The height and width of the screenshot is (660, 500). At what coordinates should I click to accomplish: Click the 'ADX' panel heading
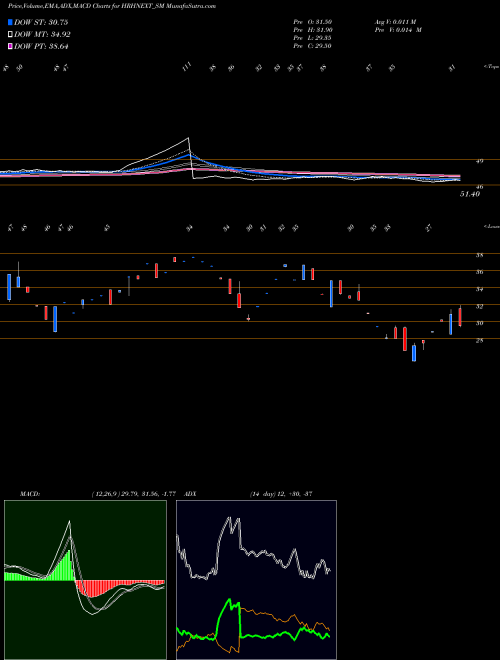190,494
